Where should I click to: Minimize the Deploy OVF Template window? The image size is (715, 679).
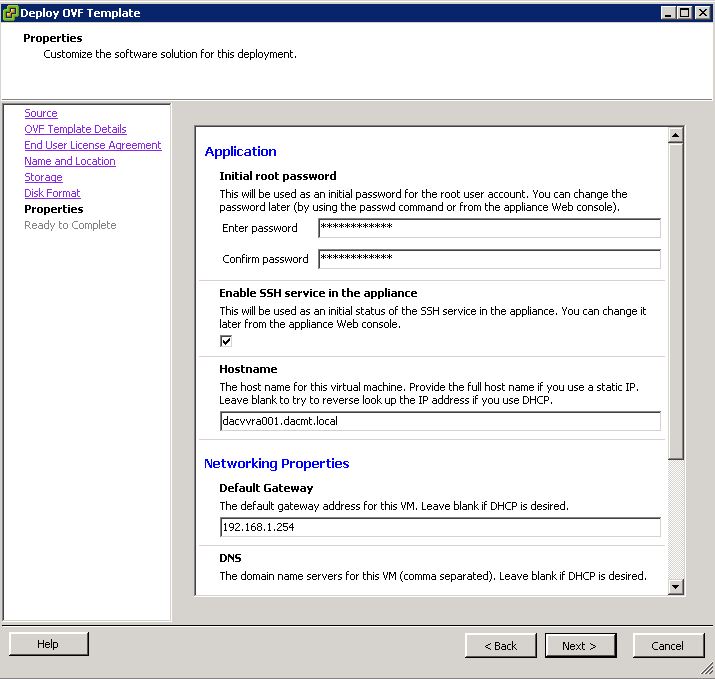(x=668, y=13)
